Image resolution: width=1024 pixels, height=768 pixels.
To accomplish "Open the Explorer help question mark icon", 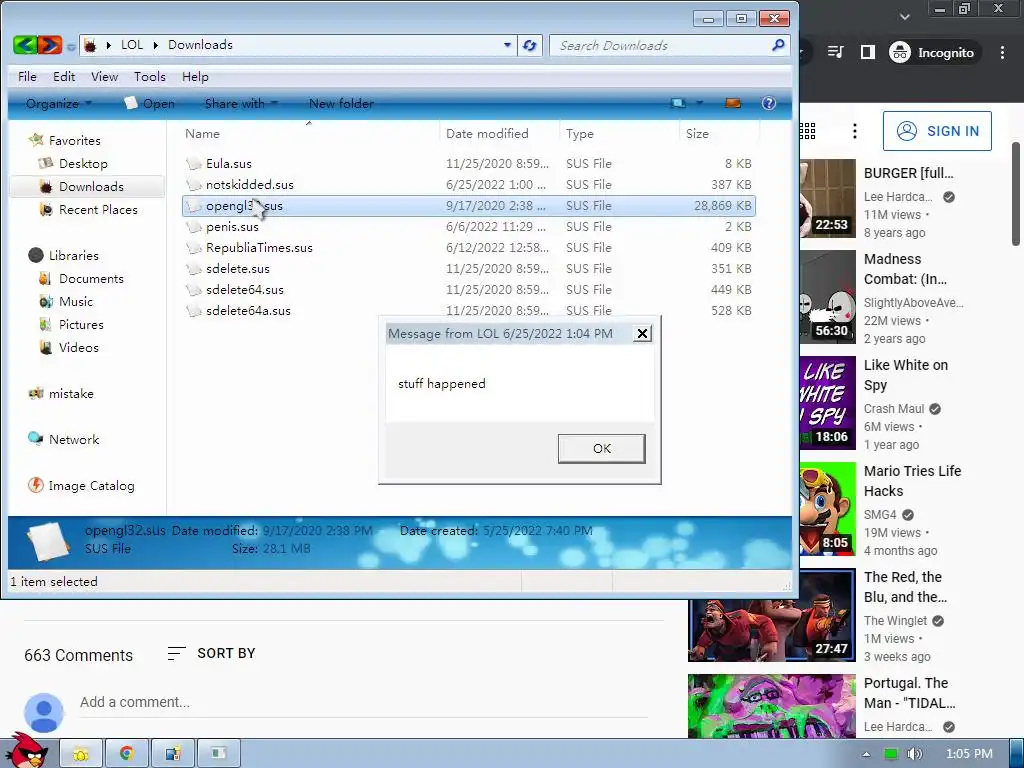I will pos(769,103).
